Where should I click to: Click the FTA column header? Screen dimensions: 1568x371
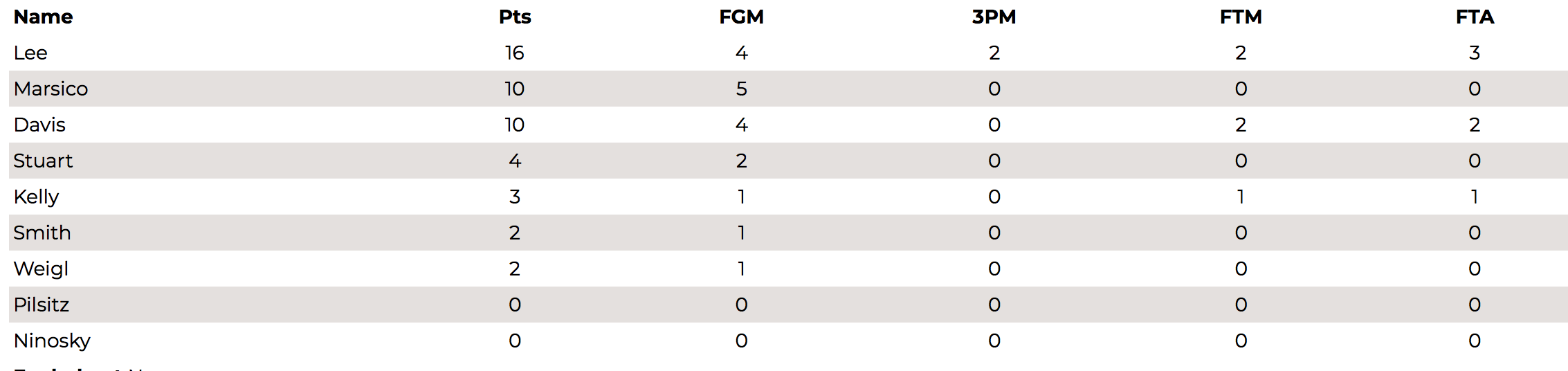[x=1475, y=17]
